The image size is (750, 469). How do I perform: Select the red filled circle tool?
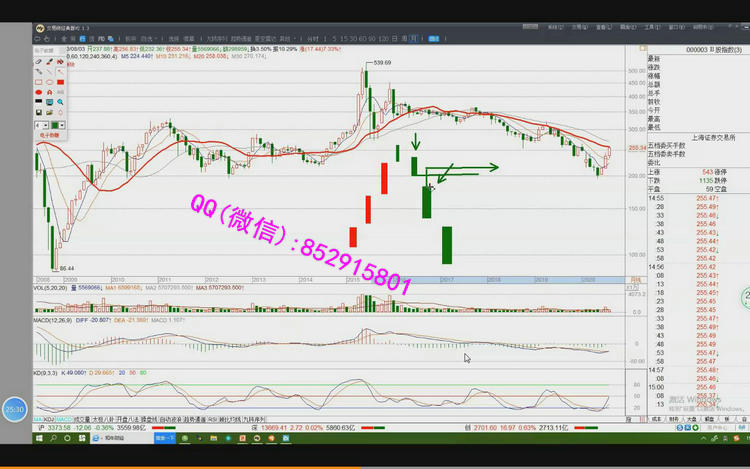click(39, 91)
